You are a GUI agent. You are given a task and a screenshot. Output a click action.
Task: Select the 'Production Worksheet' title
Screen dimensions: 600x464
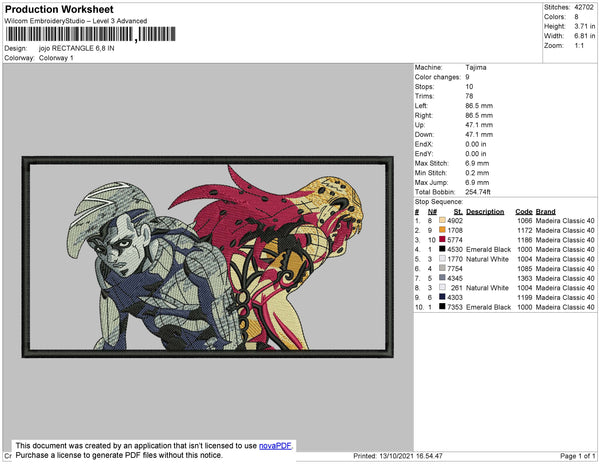point(59,9)
